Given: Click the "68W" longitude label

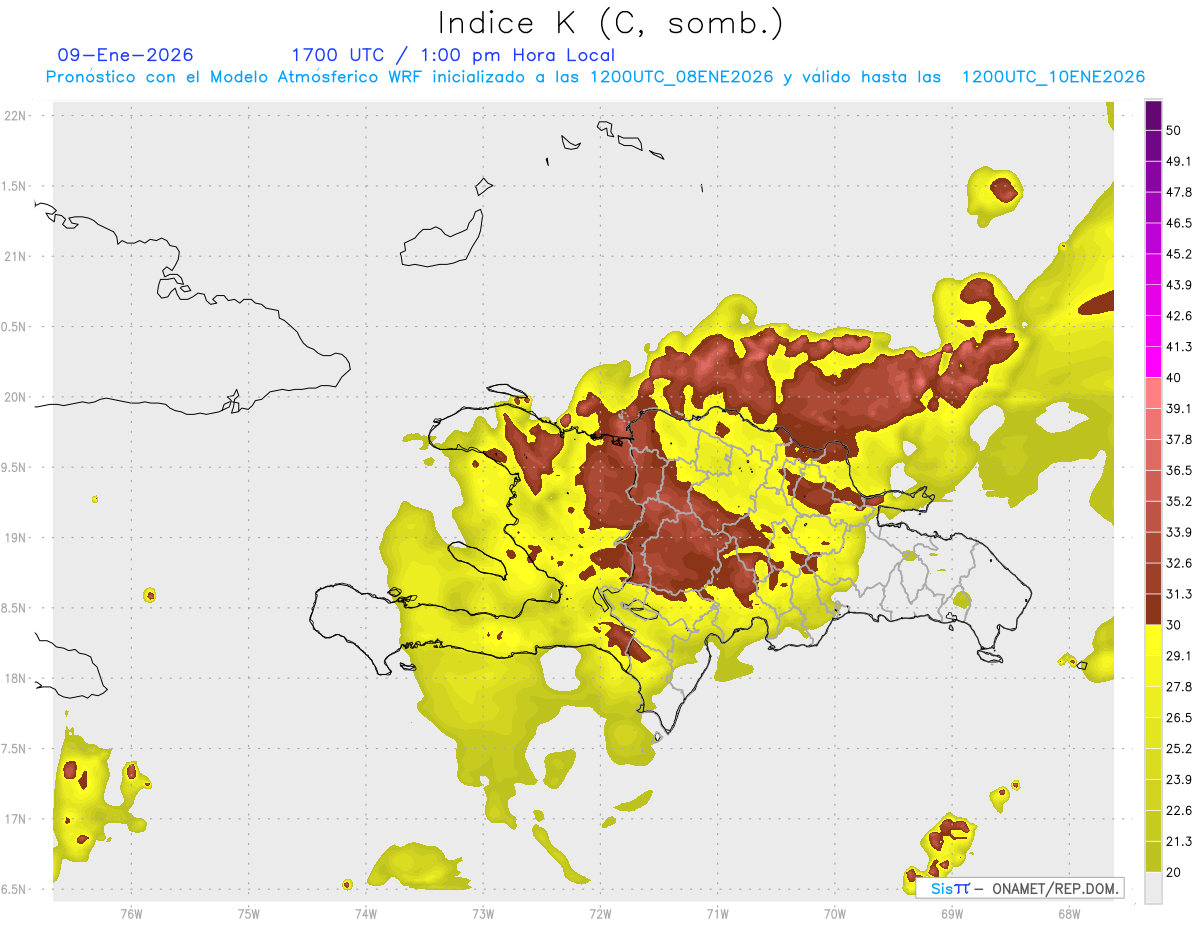Looking at the screenshot, I should click(x=1068, y=914).
